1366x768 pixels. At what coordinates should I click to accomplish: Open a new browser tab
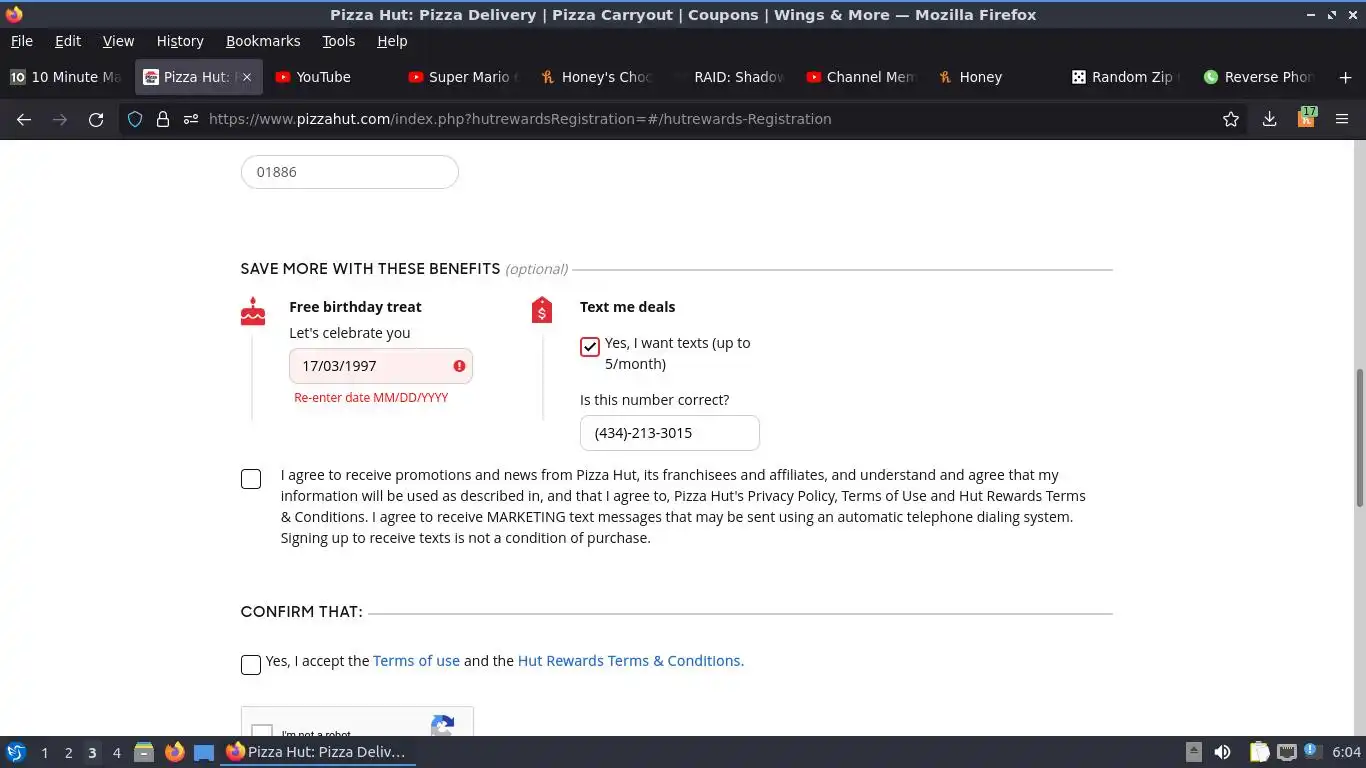point(1345,77)
